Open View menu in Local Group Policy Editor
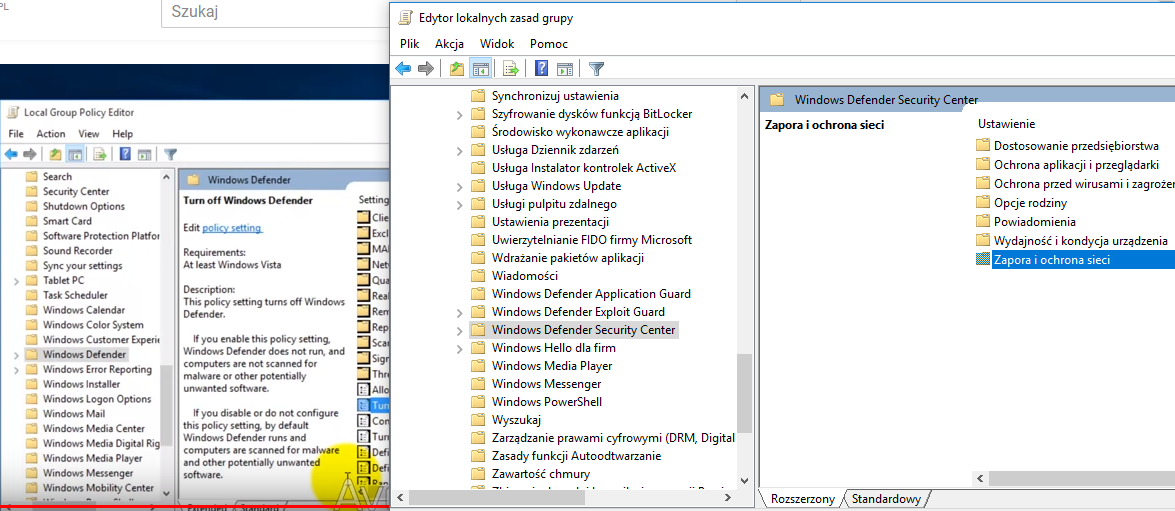The width and height of the screenshot is (1175, 511). (88, 134)
